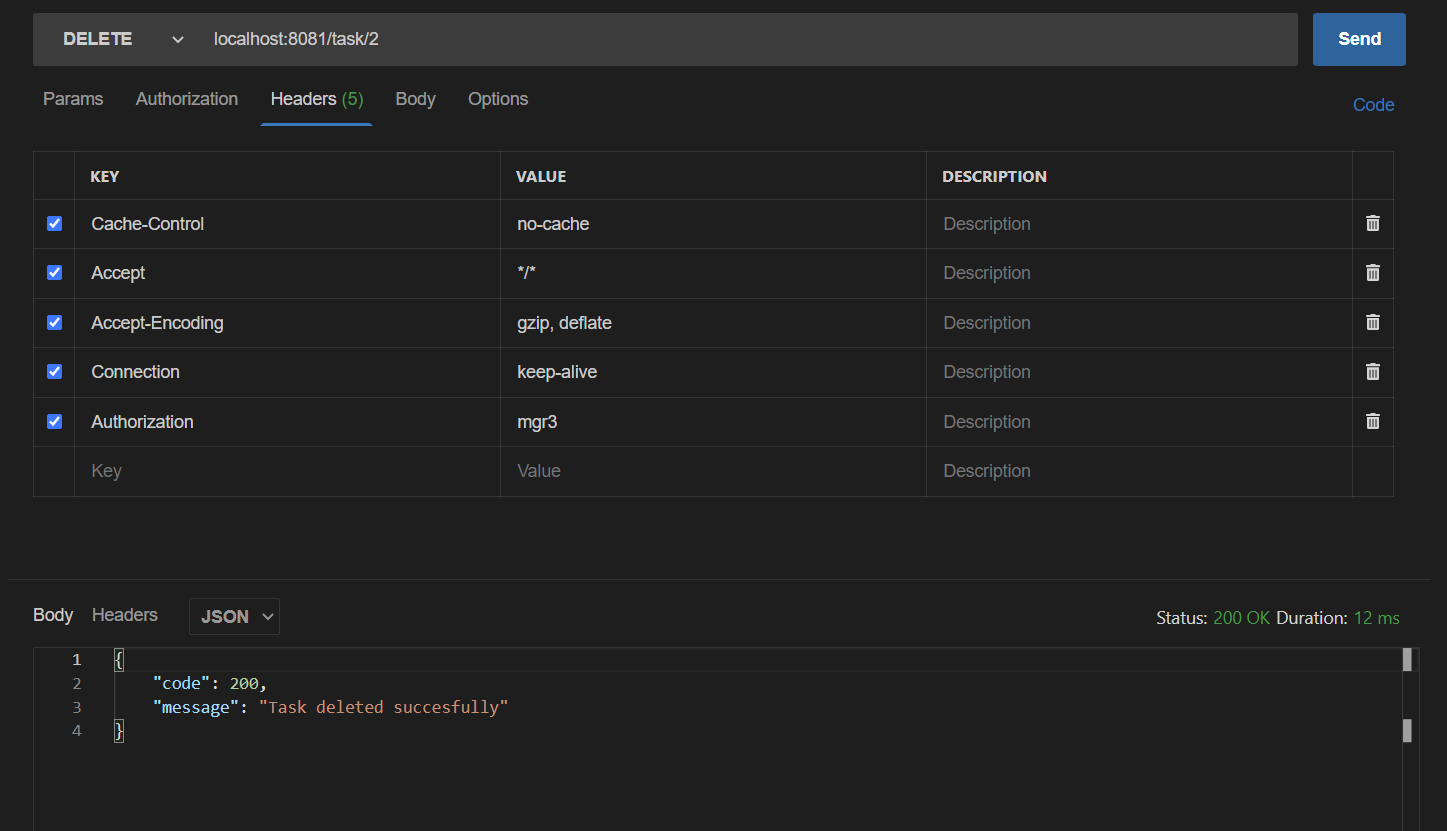Edit the keep-alive value cell
Screen dimensions: 1447x831
pyautogui.click(x=714, y=372)
